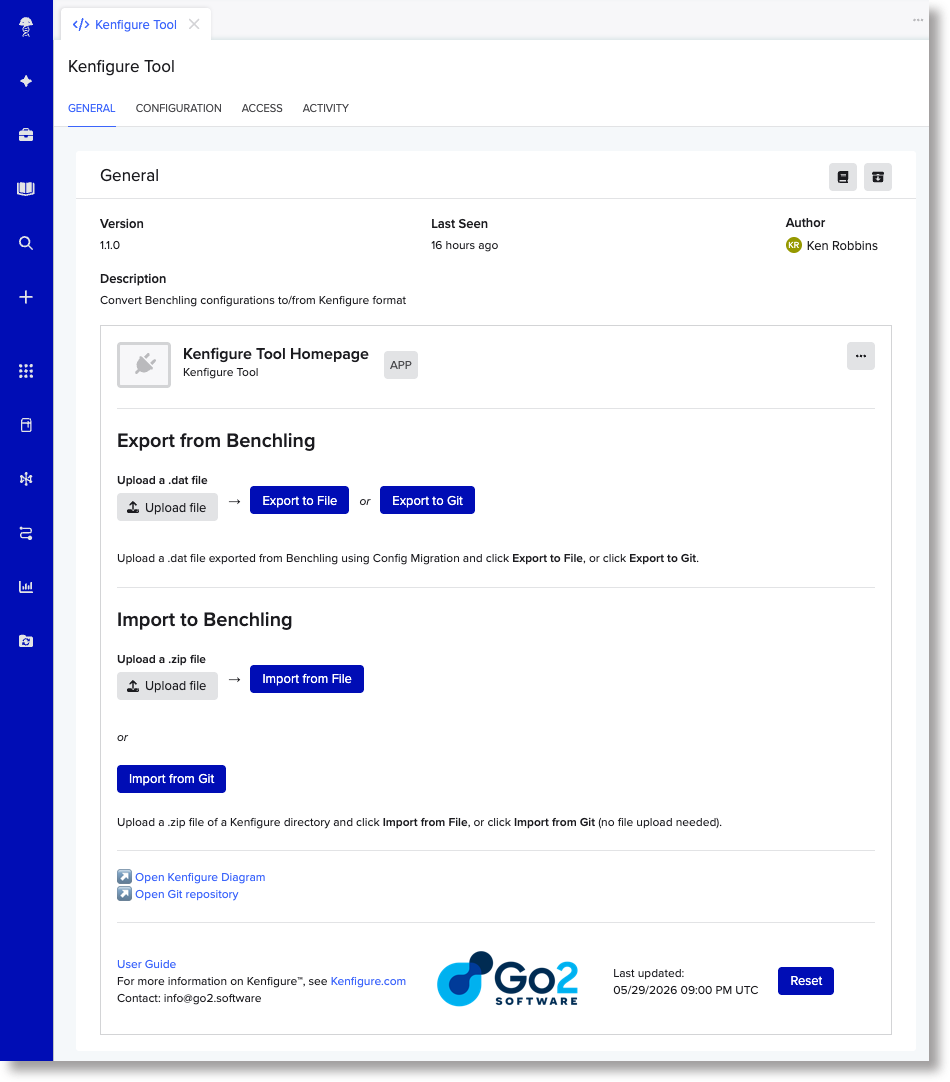
Task: Click contact text info@go2.software
Action: tap(212, 999)
